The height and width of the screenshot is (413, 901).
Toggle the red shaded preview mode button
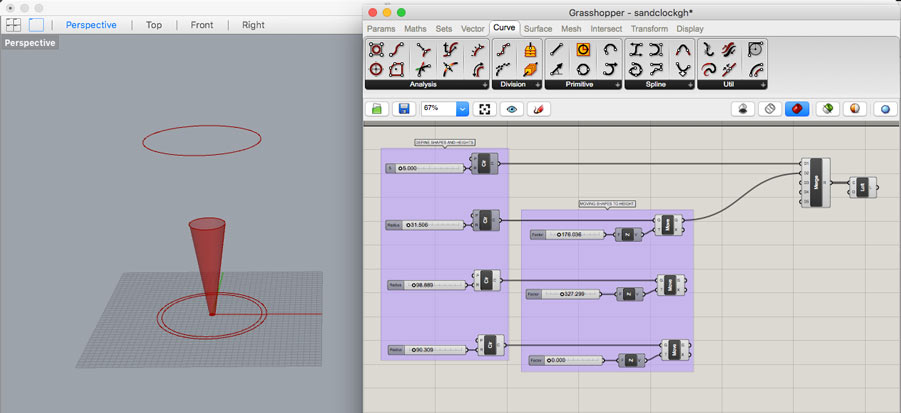(x=797, y=108)
